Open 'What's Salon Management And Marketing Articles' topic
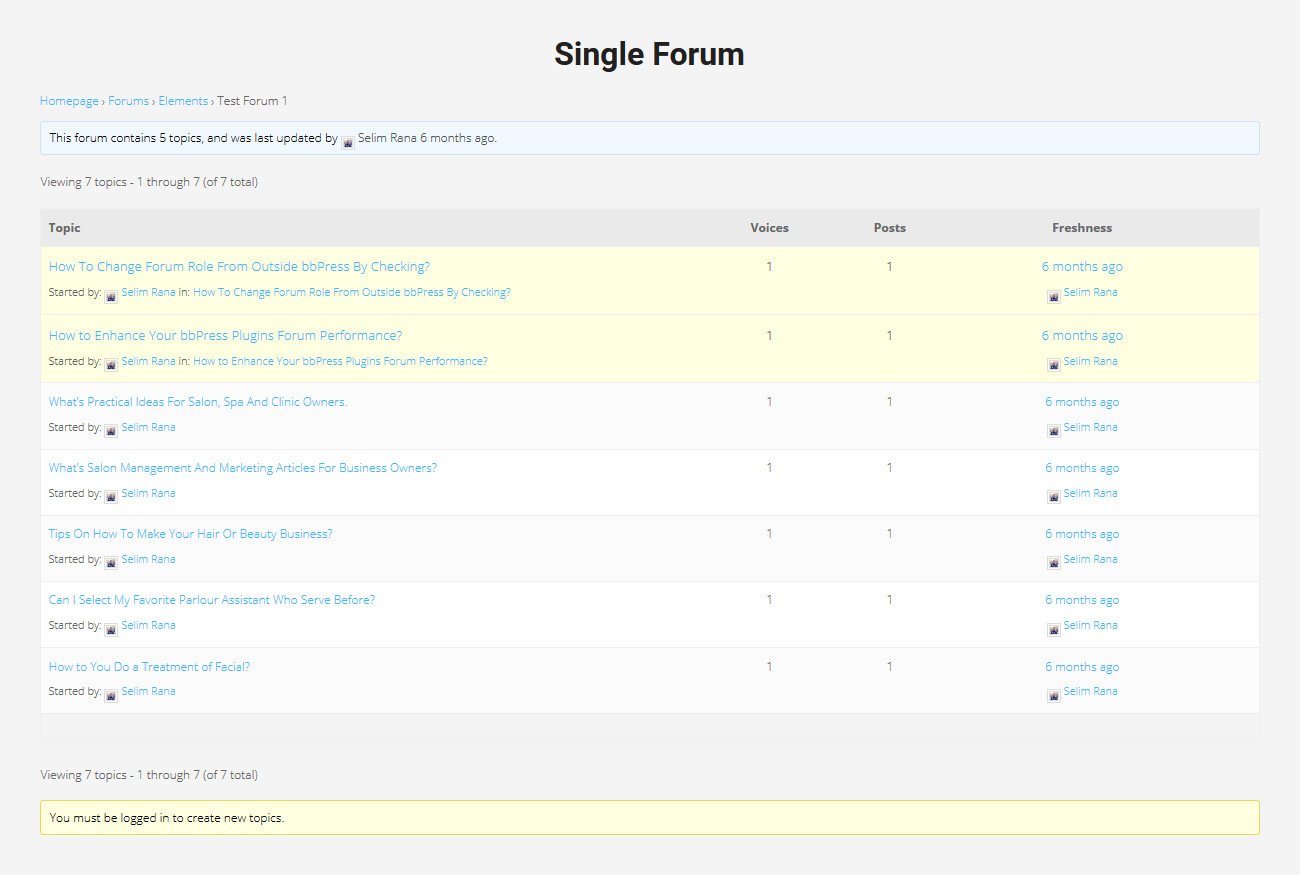1300x875 pixels. click(242, 468)
